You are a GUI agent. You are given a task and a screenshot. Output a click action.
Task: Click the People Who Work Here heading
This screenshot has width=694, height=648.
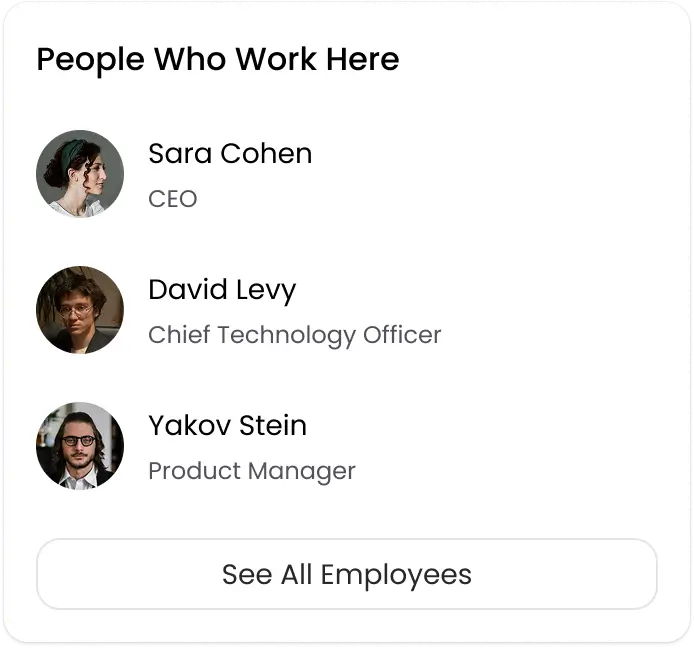[218, 60]
